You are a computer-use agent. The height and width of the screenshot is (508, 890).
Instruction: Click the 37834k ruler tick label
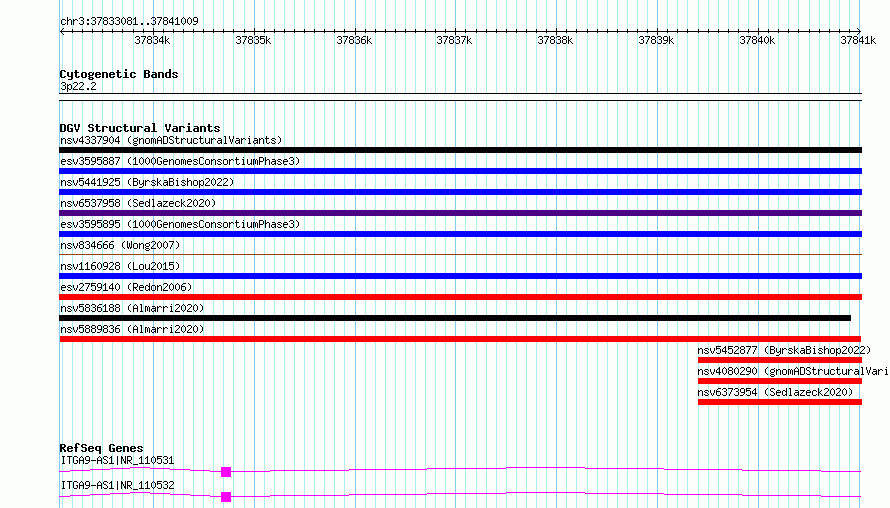[x=152, y=40]
